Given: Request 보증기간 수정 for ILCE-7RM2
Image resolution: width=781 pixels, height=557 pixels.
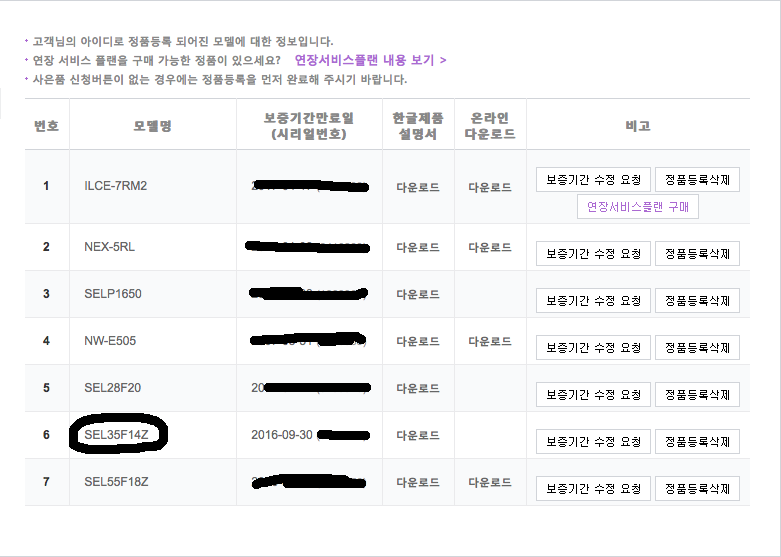Looking at the screenshot, I should tap(593, 180).
